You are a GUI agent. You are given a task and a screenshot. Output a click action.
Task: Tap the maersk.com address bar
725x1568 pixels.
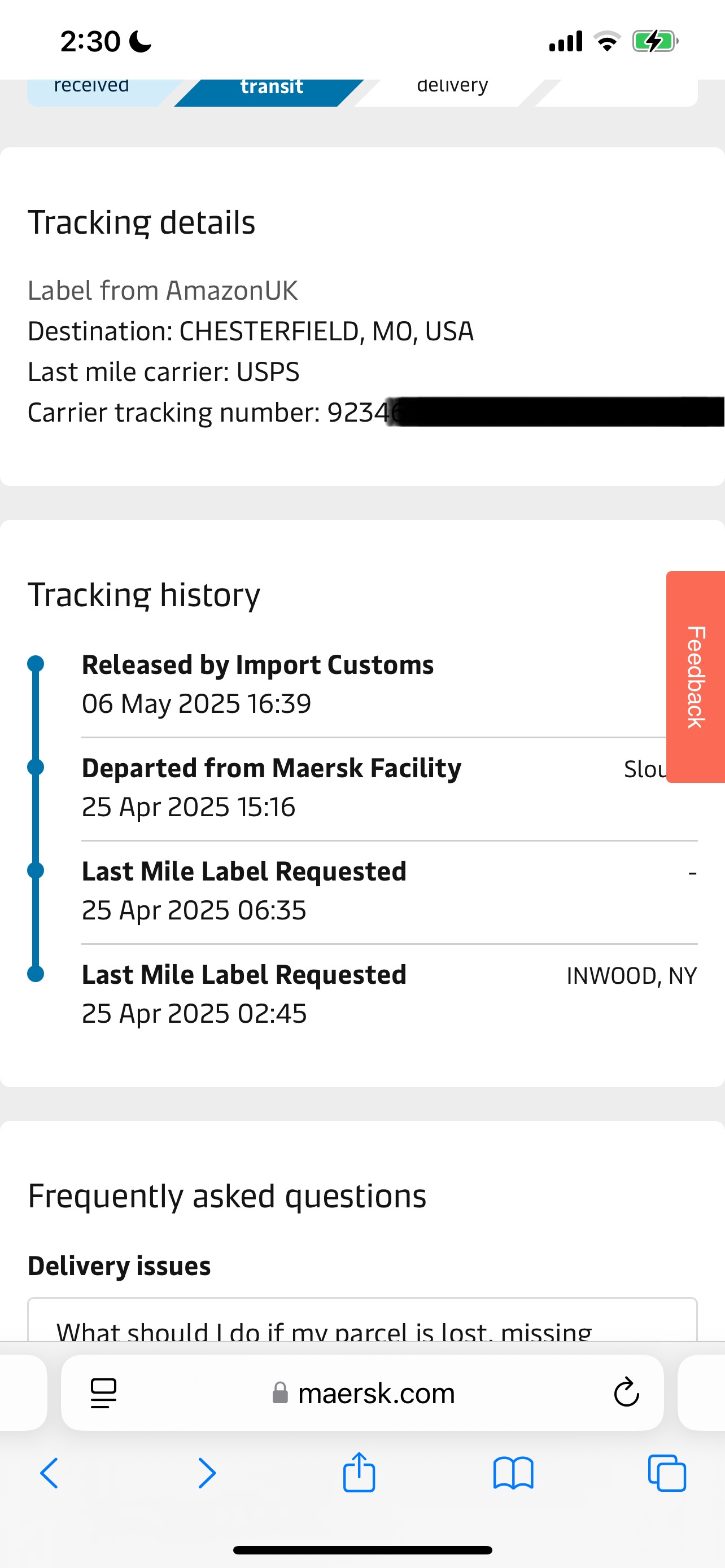click(362, 1392)
